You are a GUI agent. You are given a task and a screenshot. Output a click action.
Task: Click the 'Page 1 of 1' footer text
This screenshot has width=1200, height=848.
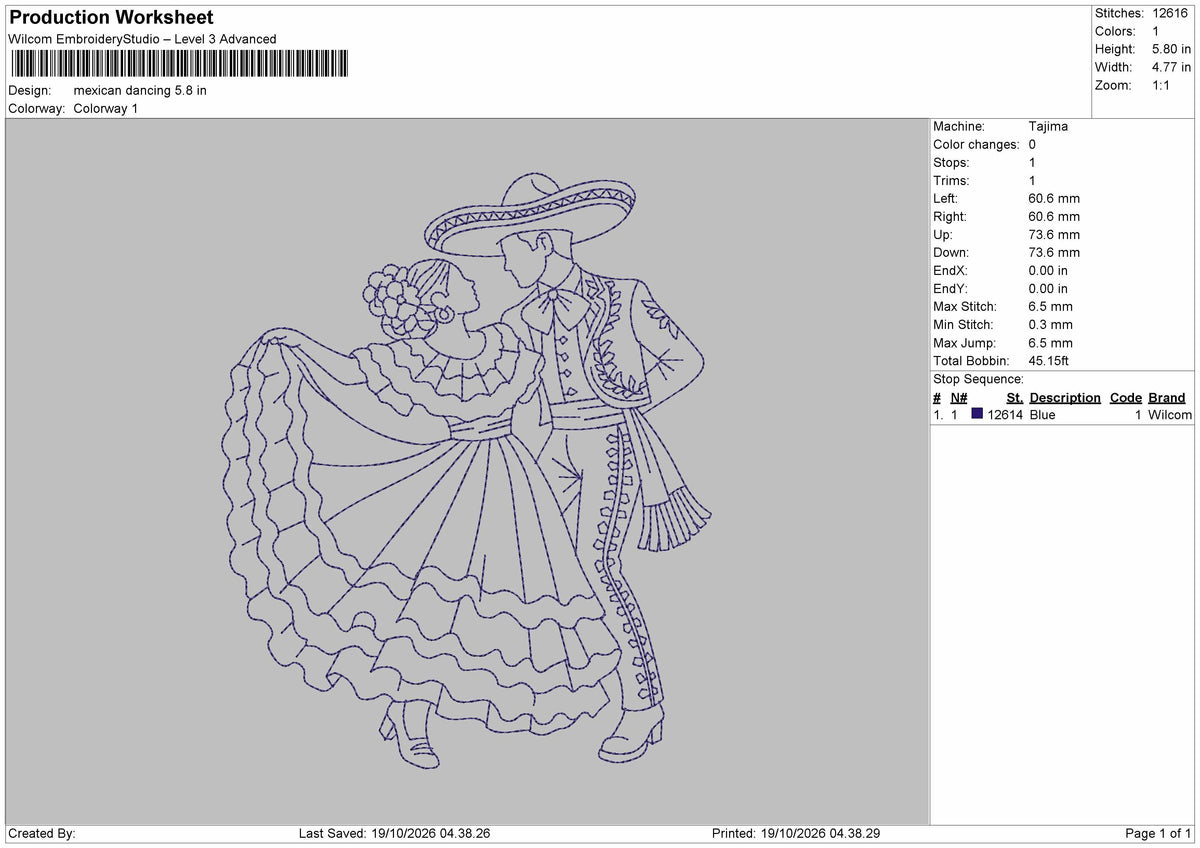point(1158,834)
